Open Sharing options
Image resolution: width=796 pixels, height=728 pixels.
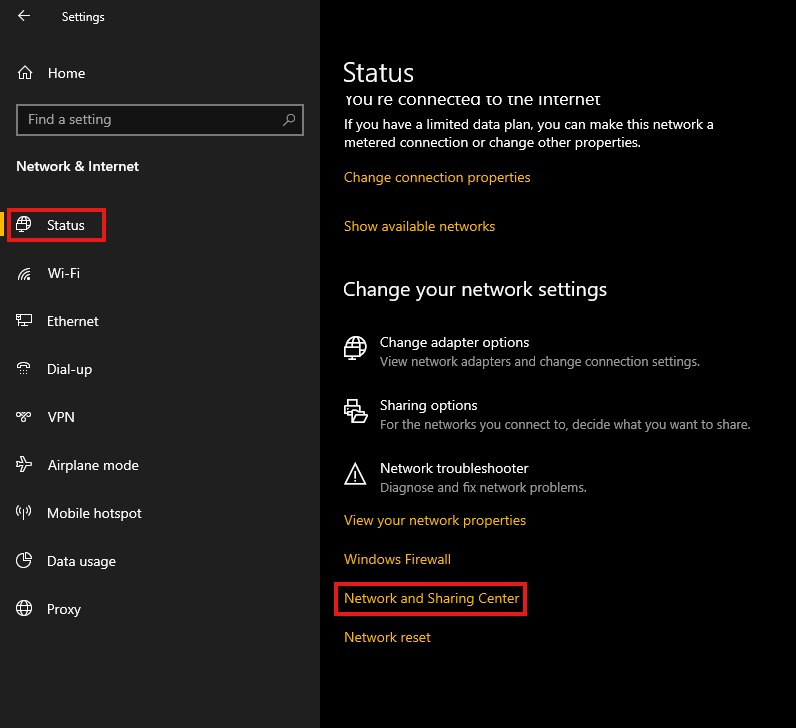428,406
